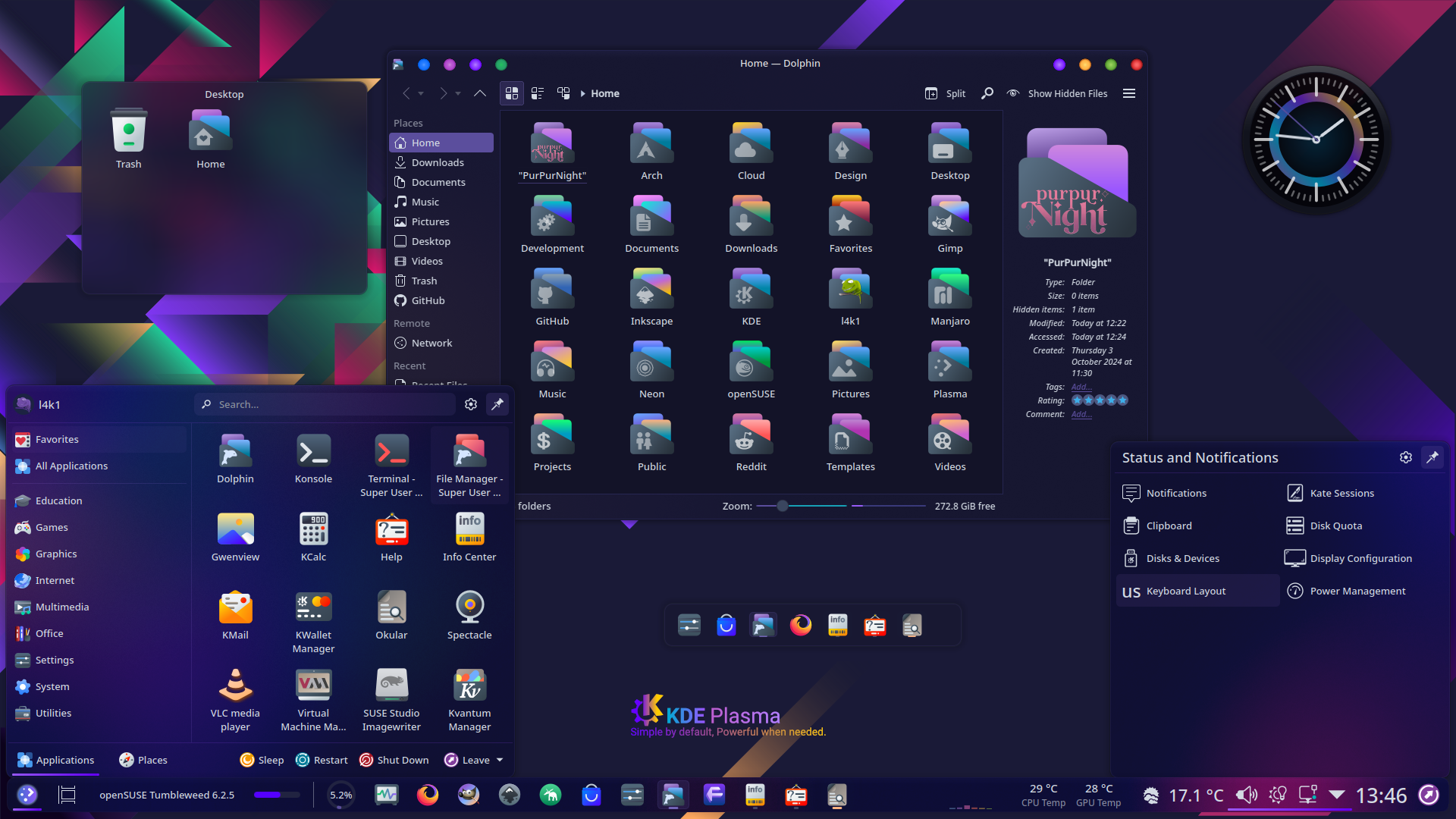Click the PurPurNight folder preview thumbnail
Screen dimensions: 1456x819
1077,183
